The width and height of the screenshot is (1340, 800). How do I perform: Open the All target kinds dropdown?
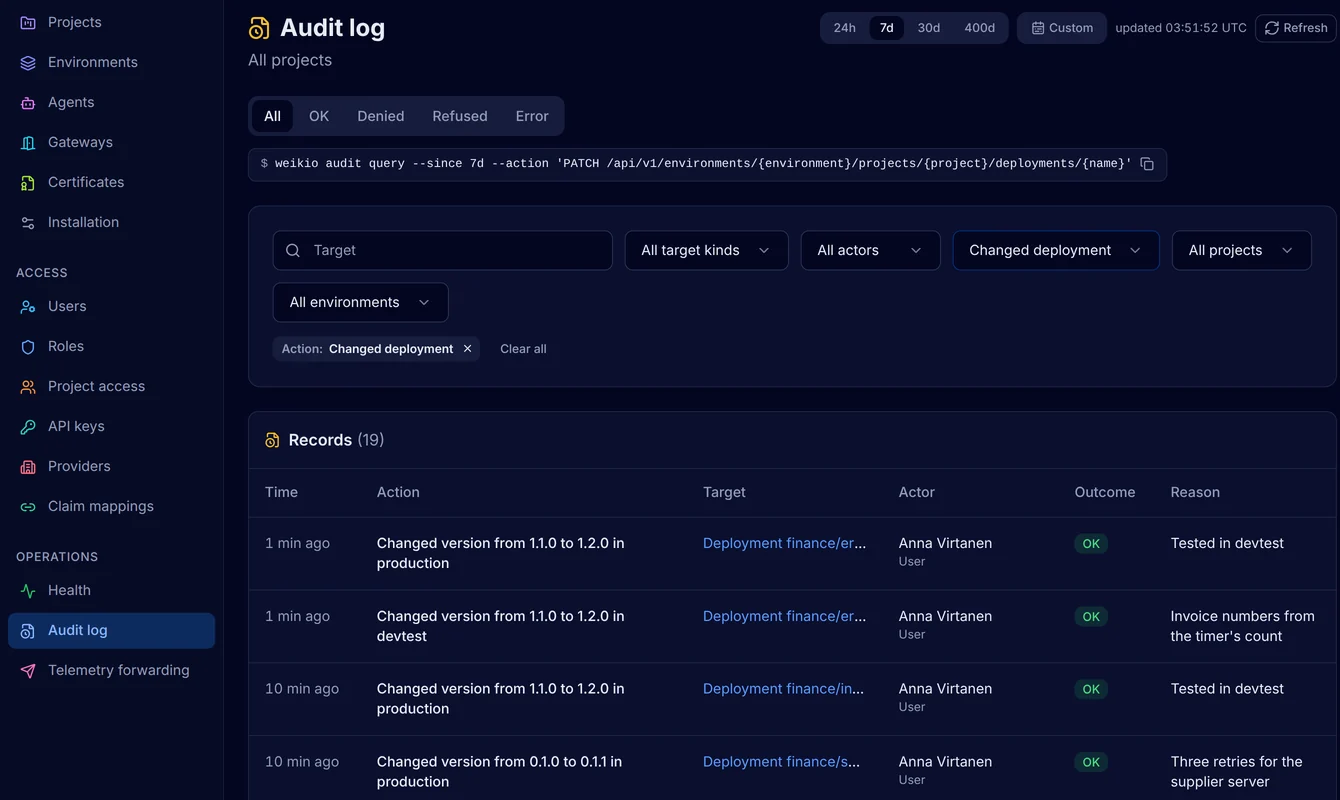point(707,250)
